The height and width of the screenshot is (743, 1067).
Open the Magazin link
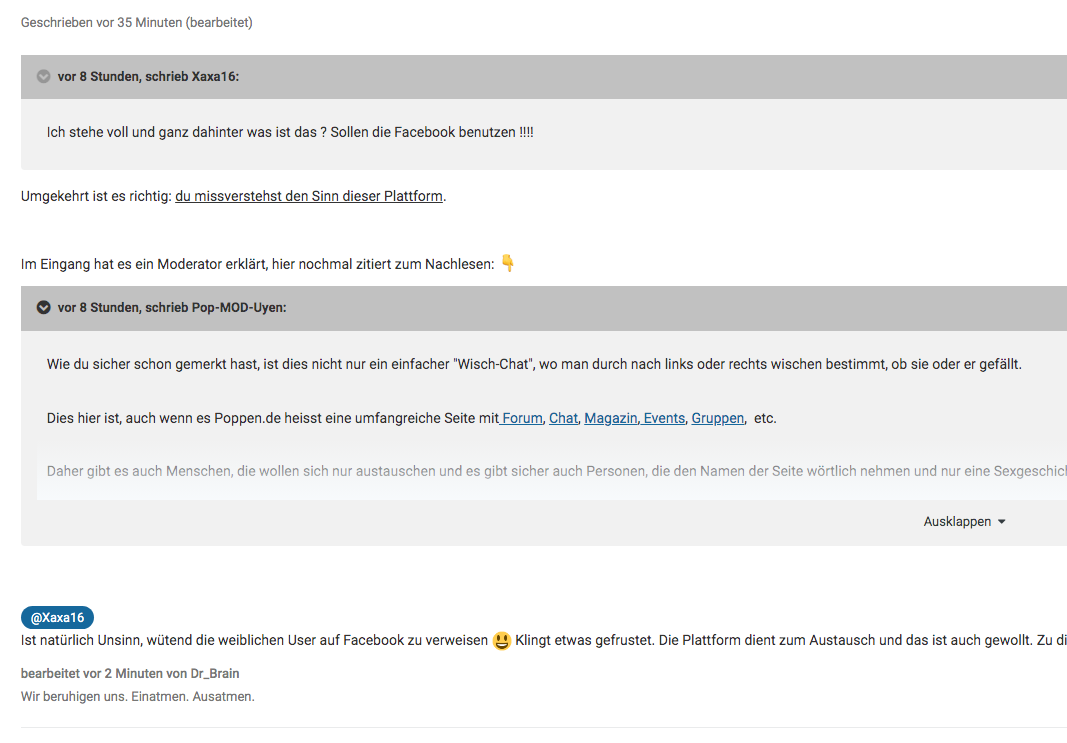click(610, 418)
